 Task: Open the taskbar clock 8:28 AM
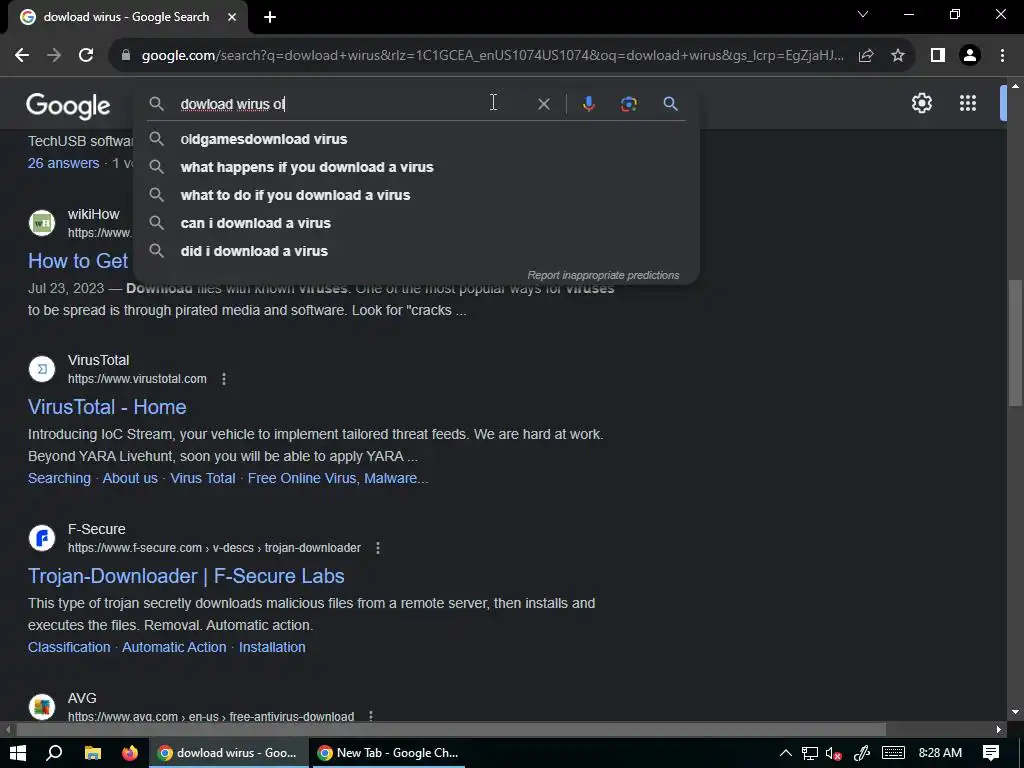pos(940,753)
